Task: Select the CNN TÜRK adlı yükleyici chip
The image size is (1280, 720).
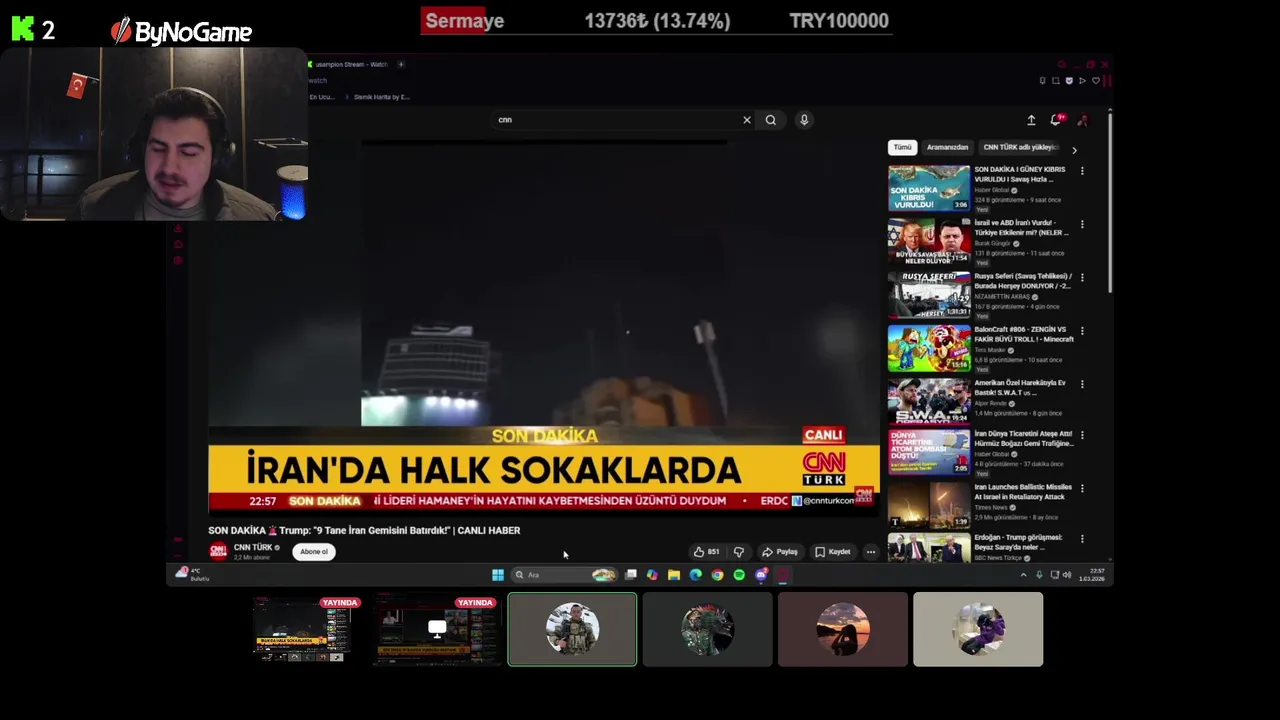Action: click(x=1020, y=147)
